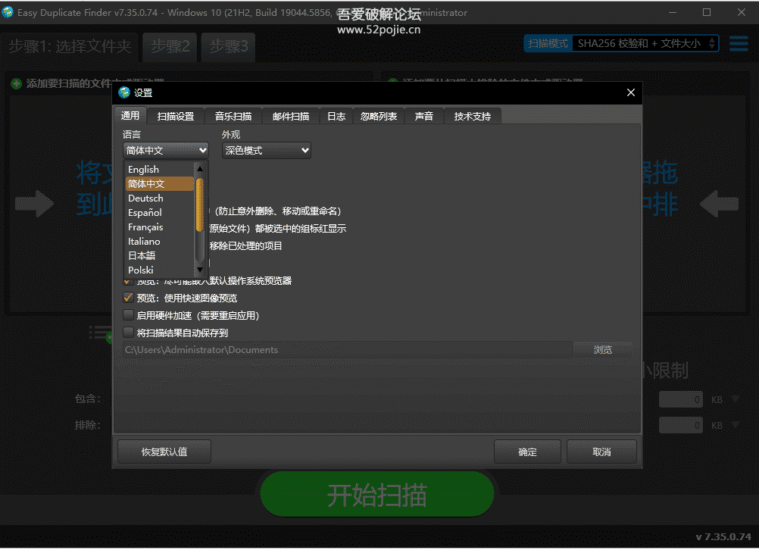Screen dimensions: 759x550
Task: Cancel settings with 取消 button
Action: click(601, 452)
